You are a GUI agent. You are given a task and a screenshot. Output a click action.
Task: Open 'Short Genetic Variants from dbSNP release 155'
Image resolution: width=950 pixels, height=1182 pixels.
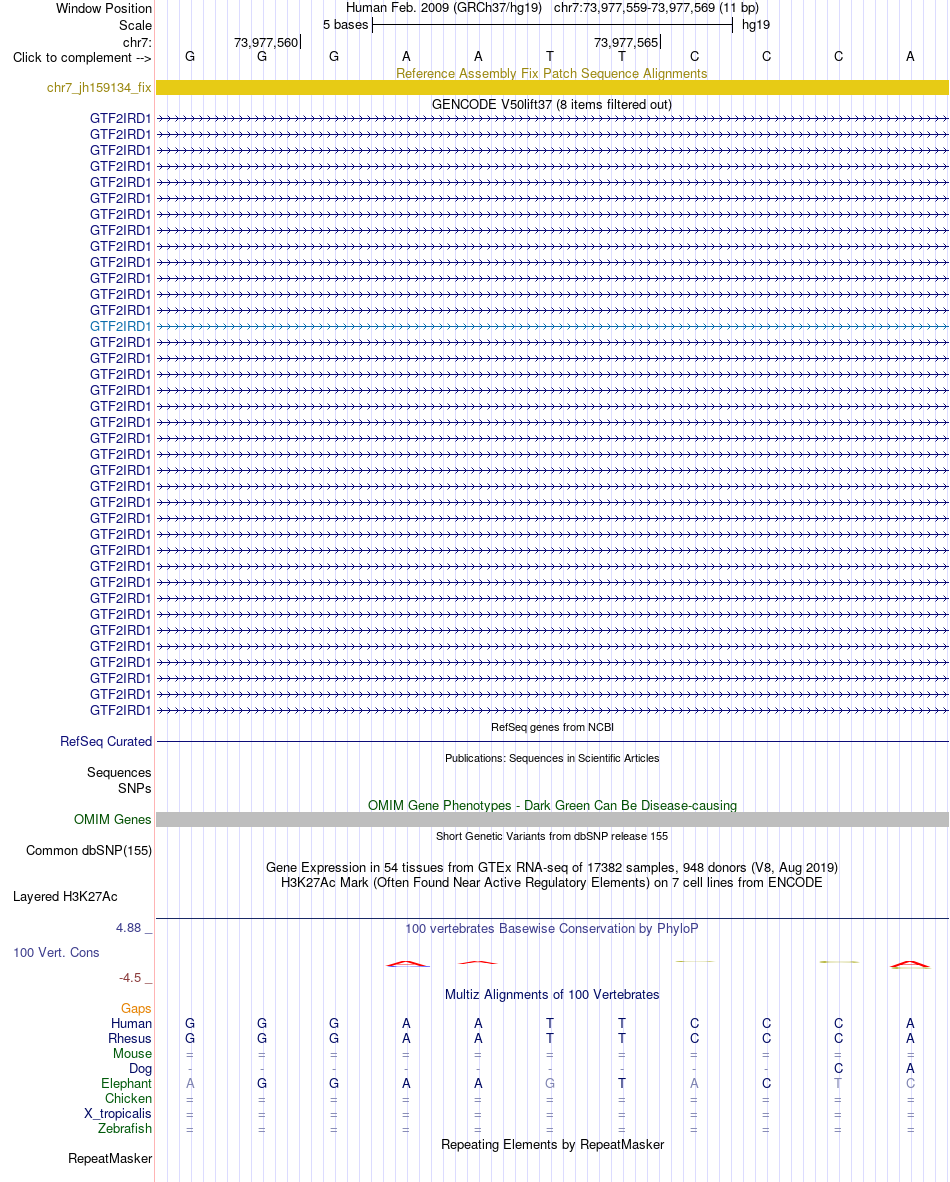(552, 836)
